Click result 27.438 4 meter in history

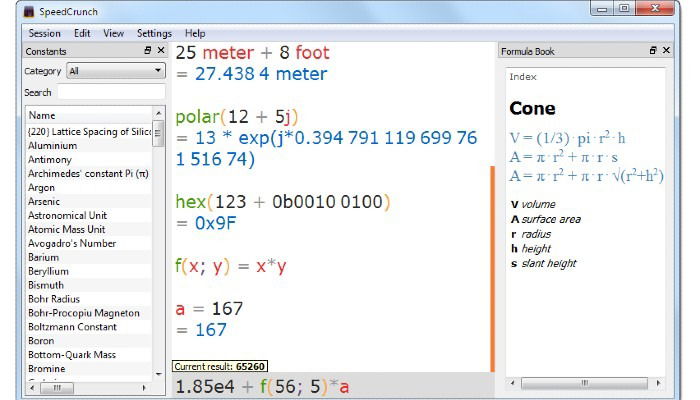point(260,74)
